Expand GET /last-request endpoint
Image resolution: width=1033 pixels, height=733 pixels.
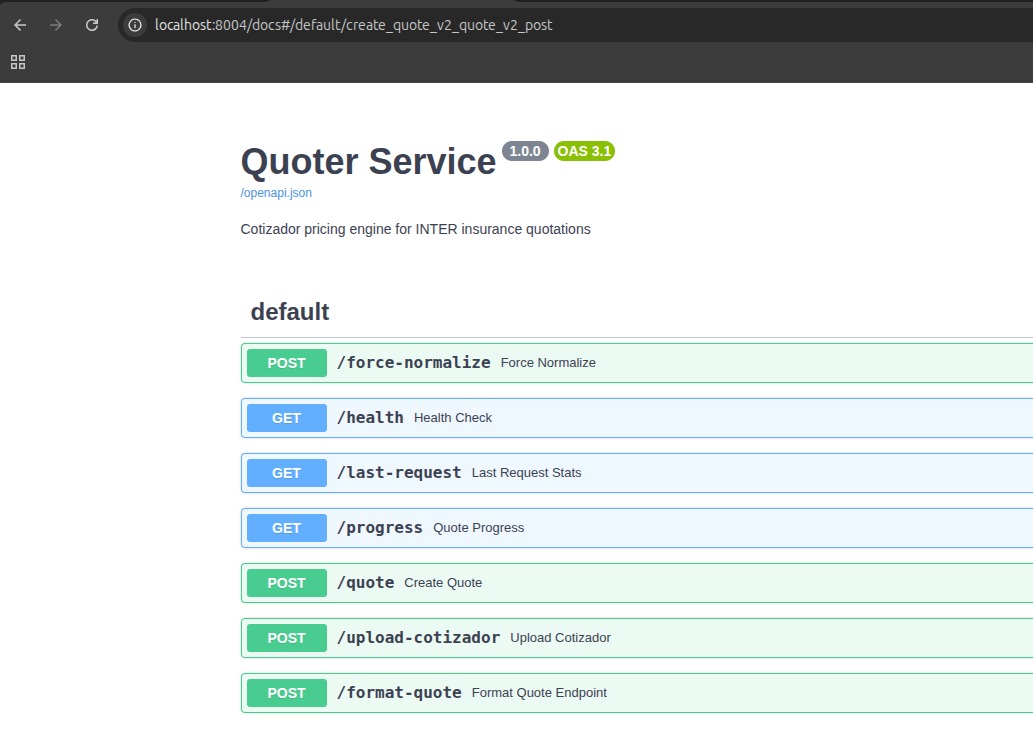tap(637, 473)
